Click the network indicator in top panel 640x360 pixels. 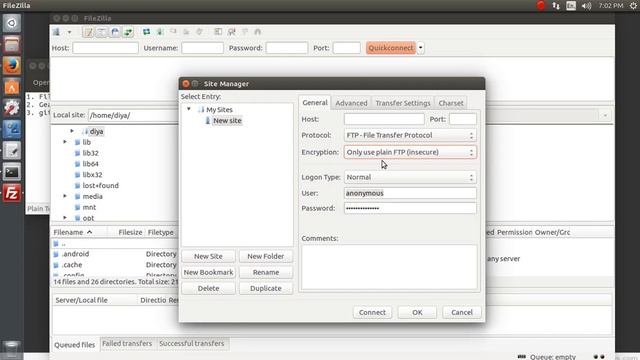[556, 6]
